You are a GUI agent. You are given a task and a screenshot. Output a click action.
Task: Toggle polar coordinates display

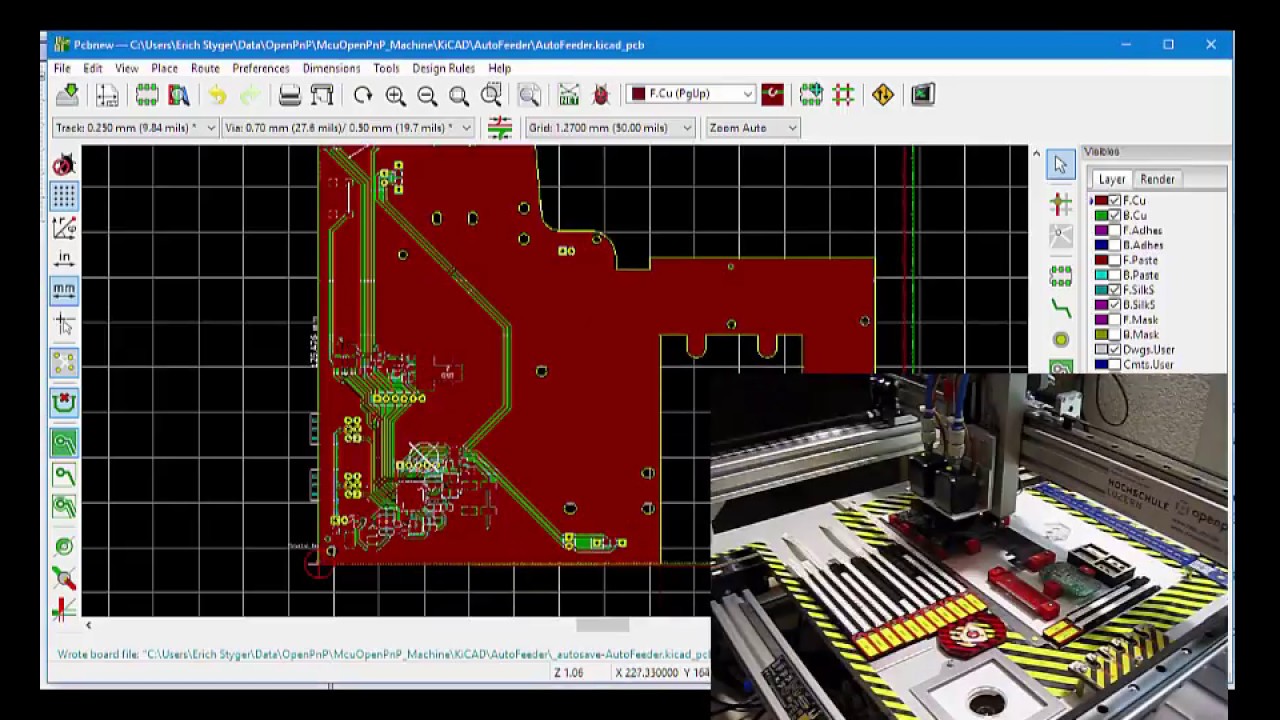[x=64, y=227]
